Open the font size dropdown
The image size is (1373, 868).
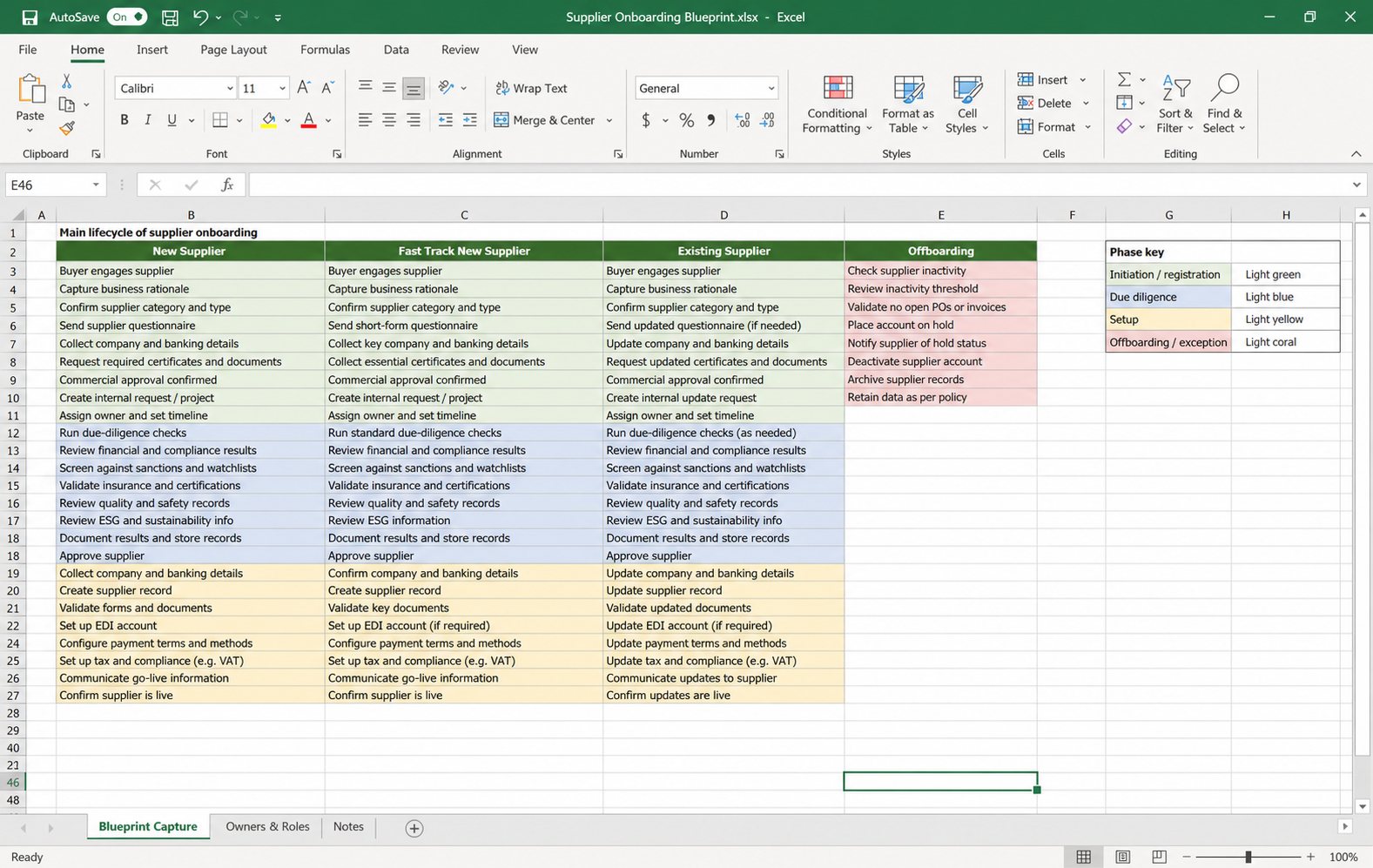pyautogui.click(x=282, y=89)
